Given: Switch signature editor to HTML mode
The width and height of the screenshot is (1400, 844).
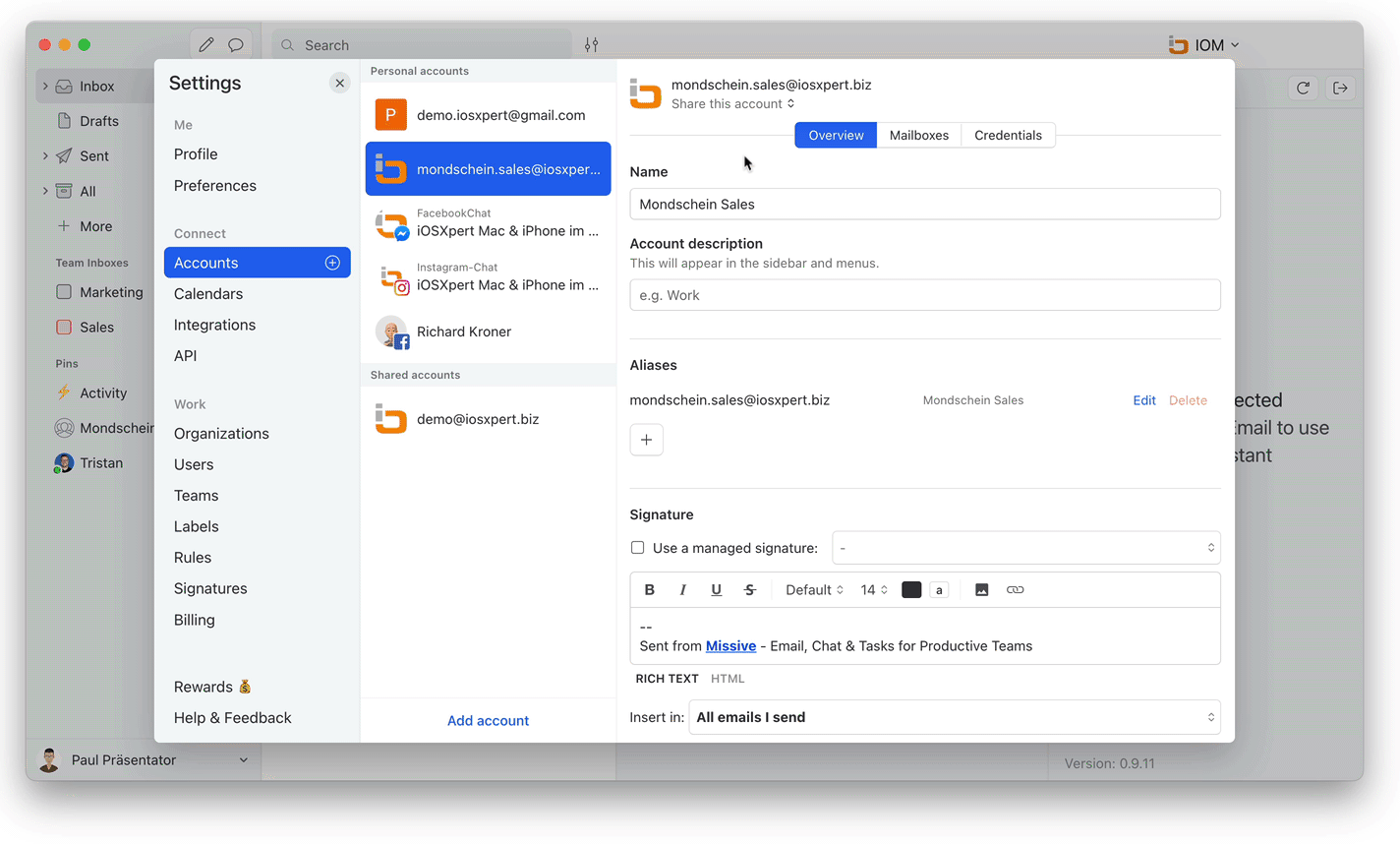Looking at the screenshot, I should [x=728, y=679].
